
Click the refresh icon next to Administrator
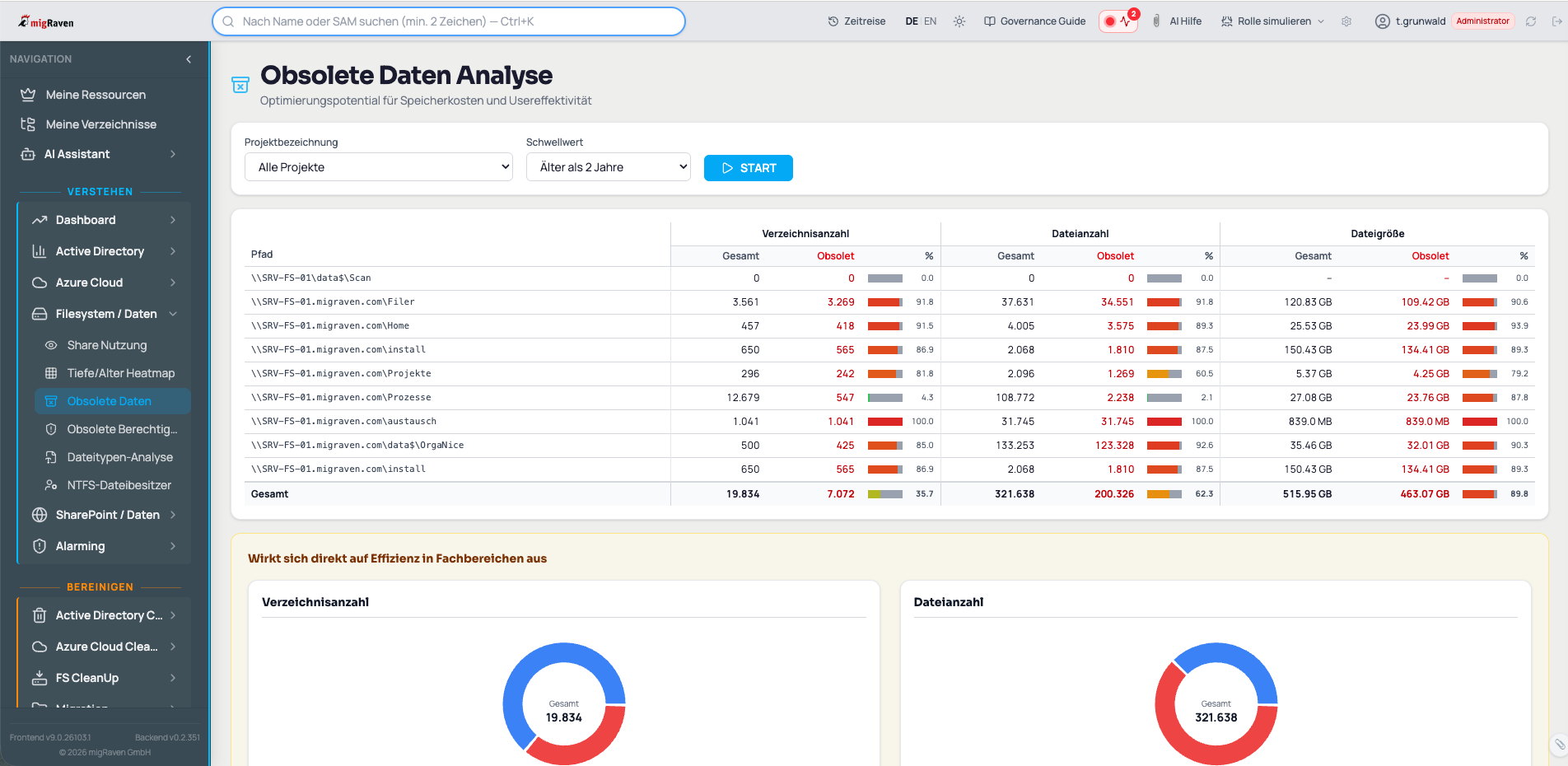[1531, 21]
